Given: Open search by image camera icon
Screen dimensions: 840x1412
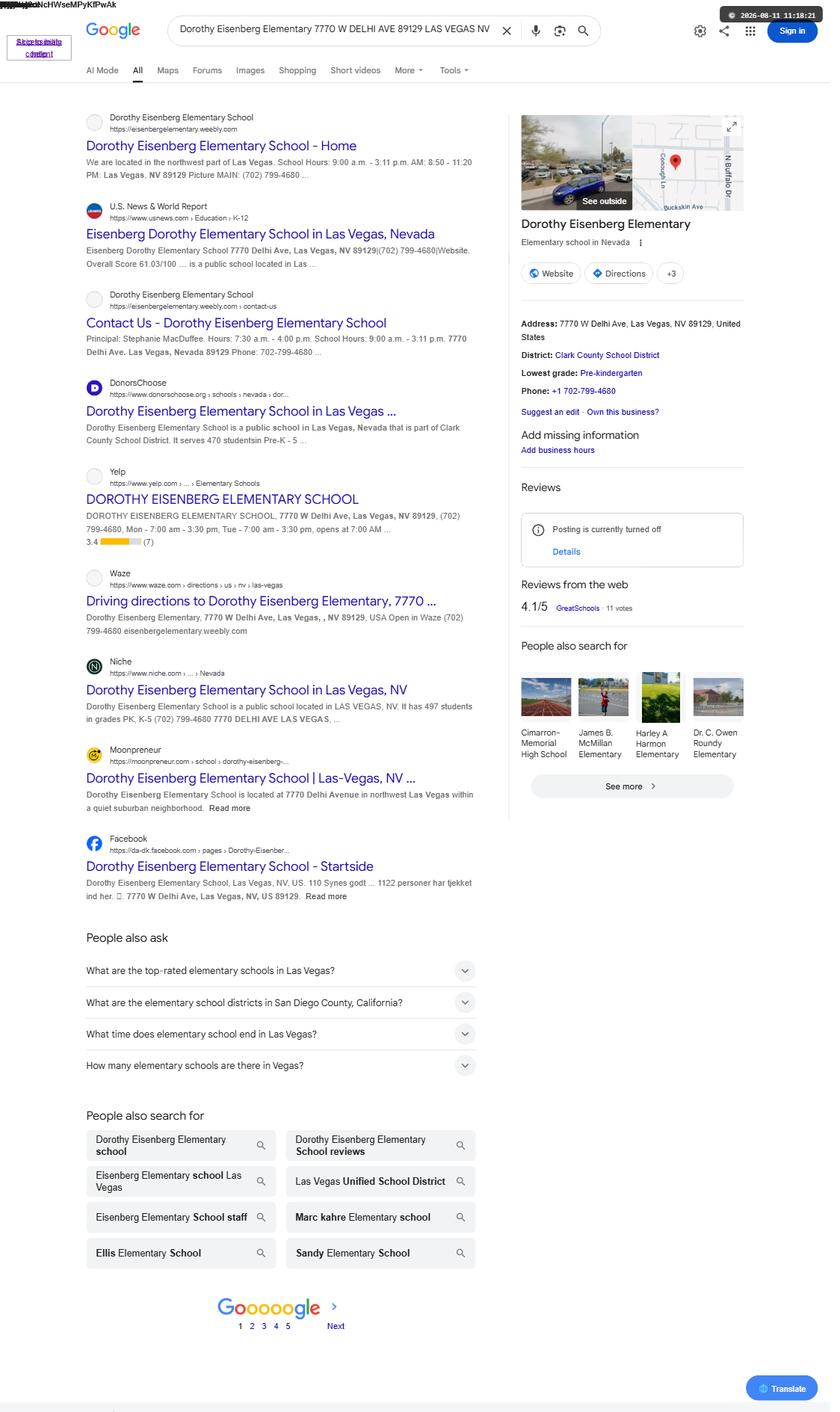Looking at the screenshot, I should pyautogui.click(x=560, y=31).
